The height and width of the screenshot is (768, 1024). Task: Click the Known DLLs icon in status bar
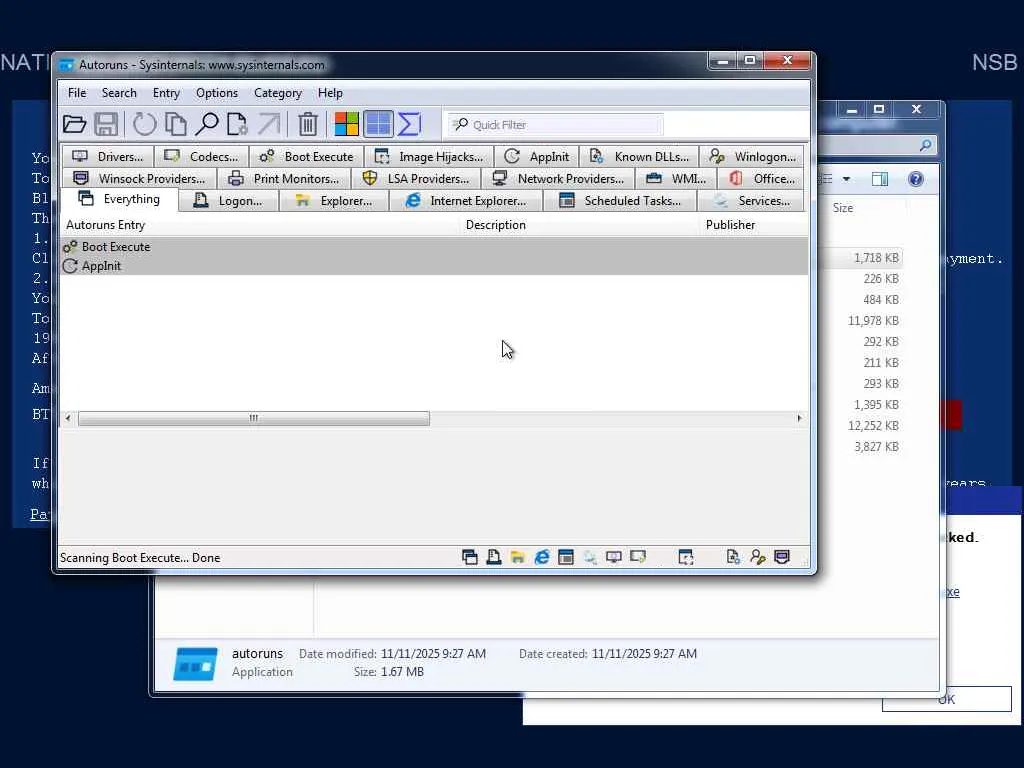coord(733,557)
